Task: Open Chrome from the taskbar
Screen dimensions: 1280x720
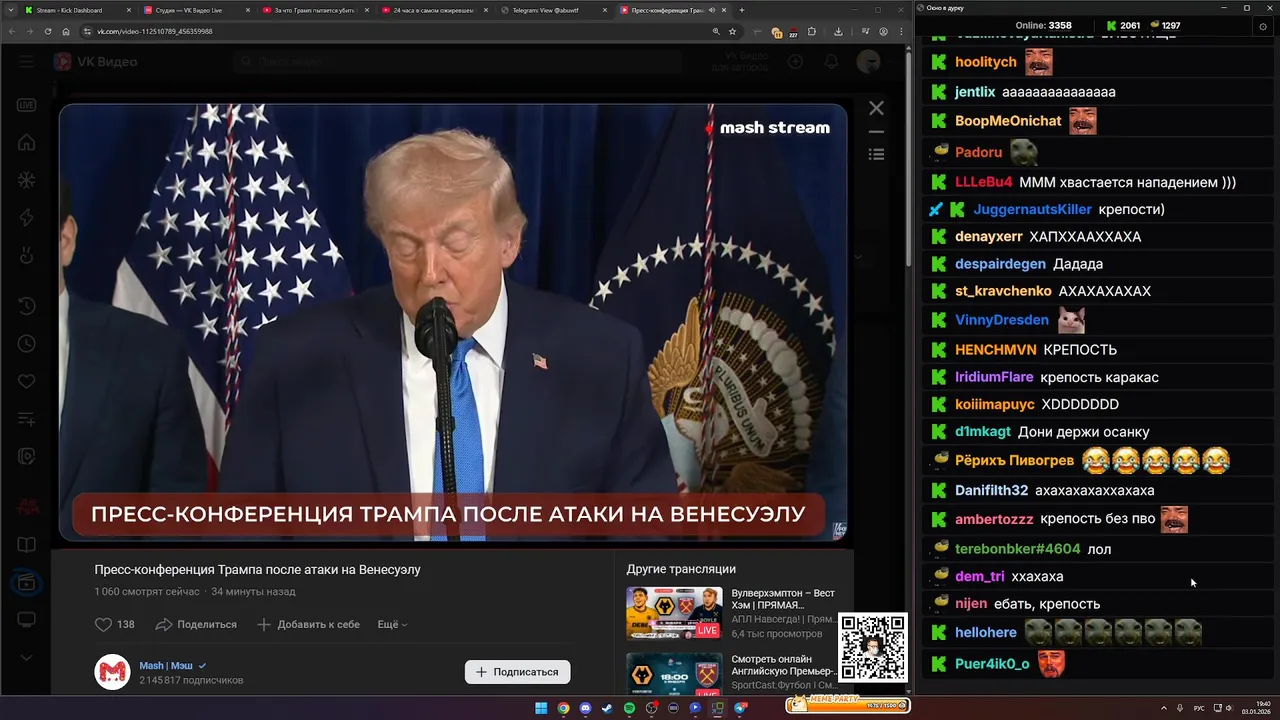Action: click(563, 708)
